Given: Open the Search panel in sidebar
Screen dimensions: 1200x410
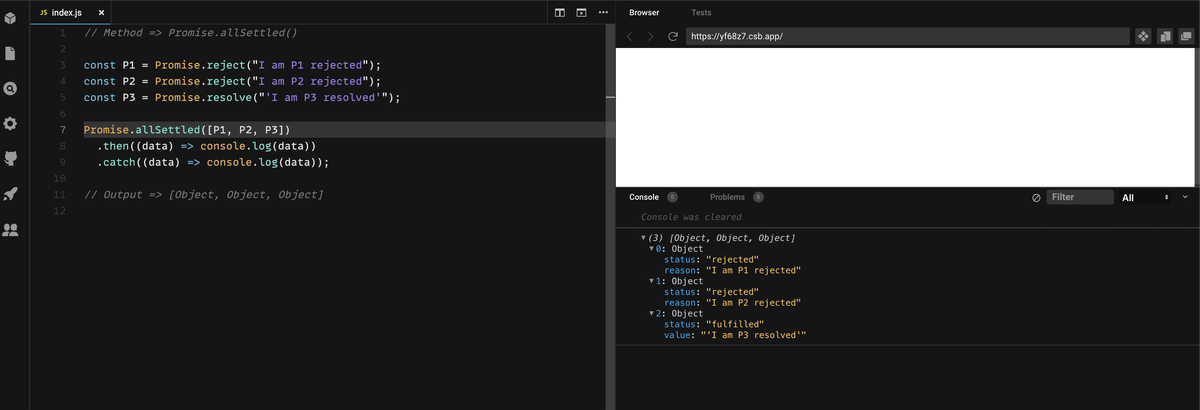Looking at the screenshot, I should (x=11, y=88).
